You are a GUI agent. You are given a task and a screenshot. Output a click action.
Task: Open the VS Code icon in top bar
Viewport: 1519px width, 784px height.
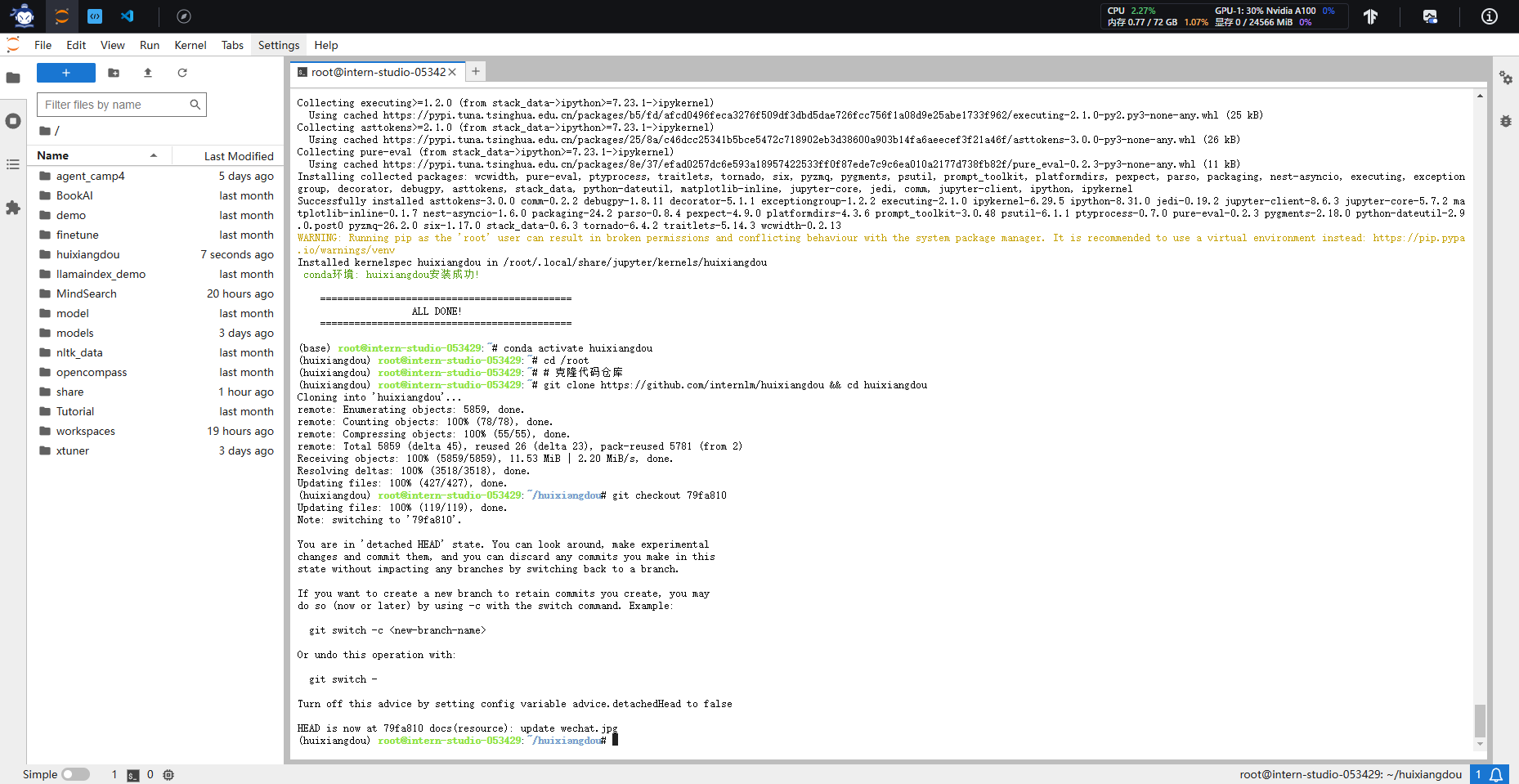pyautogui.click(x=128, y=16)
